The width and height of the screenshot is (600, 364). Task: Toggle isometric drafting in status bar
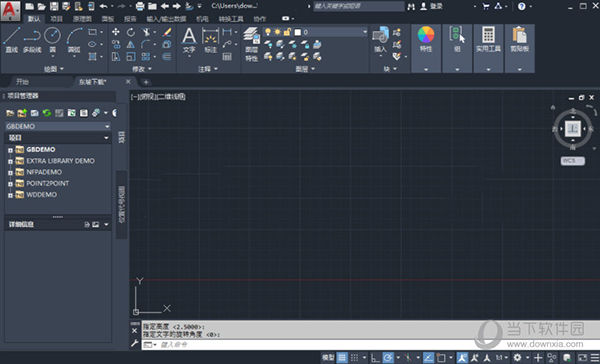pos(408,357)
